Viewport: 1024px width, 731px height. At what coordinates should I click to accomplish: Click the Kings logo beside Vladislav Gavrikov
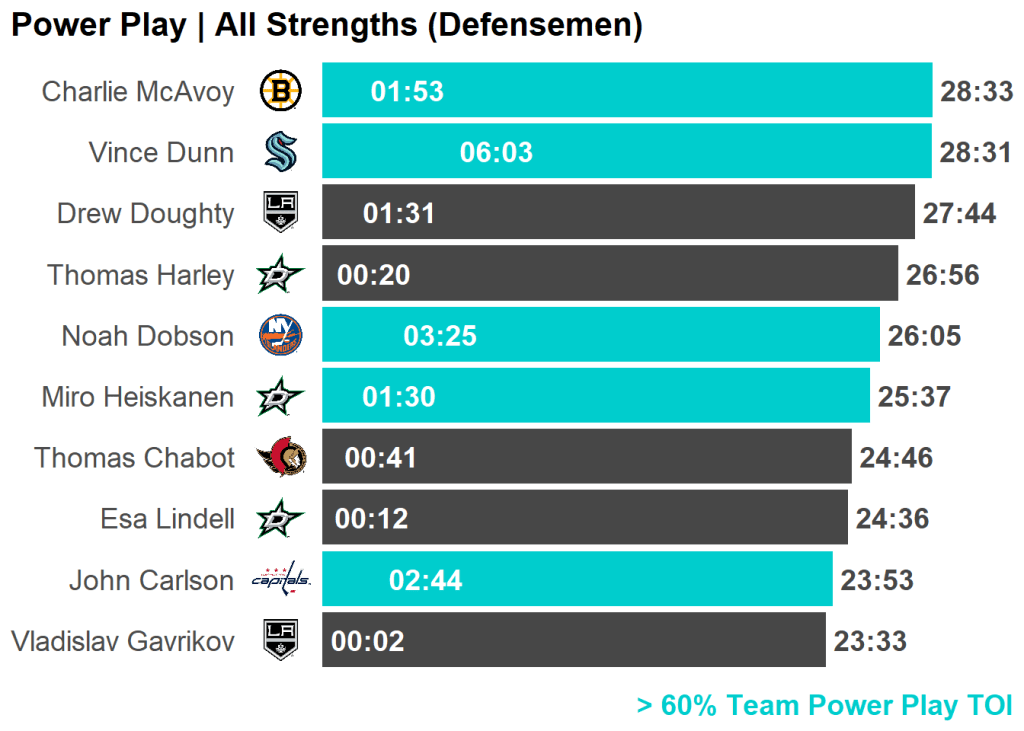click(x=281, y=641)
